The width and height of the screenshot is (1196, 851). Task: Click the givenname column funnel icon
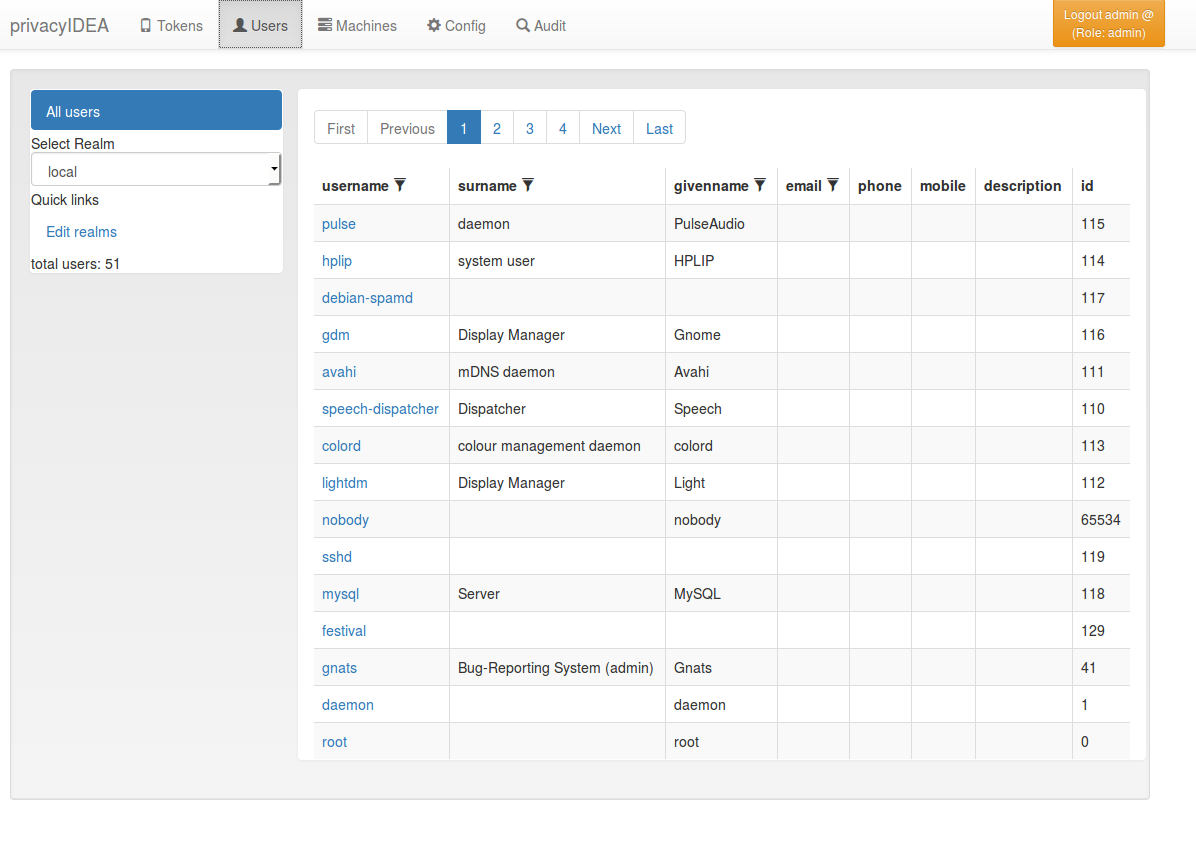tap(759, 185)
